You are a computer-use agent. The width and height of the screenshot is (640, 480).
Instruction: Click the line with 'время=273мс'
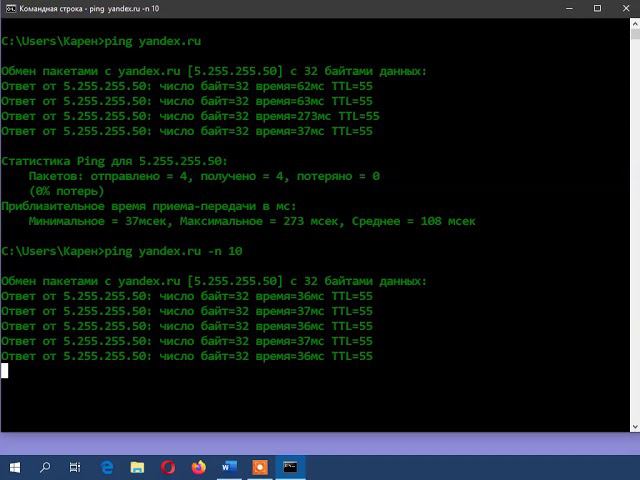coord(191,116)
